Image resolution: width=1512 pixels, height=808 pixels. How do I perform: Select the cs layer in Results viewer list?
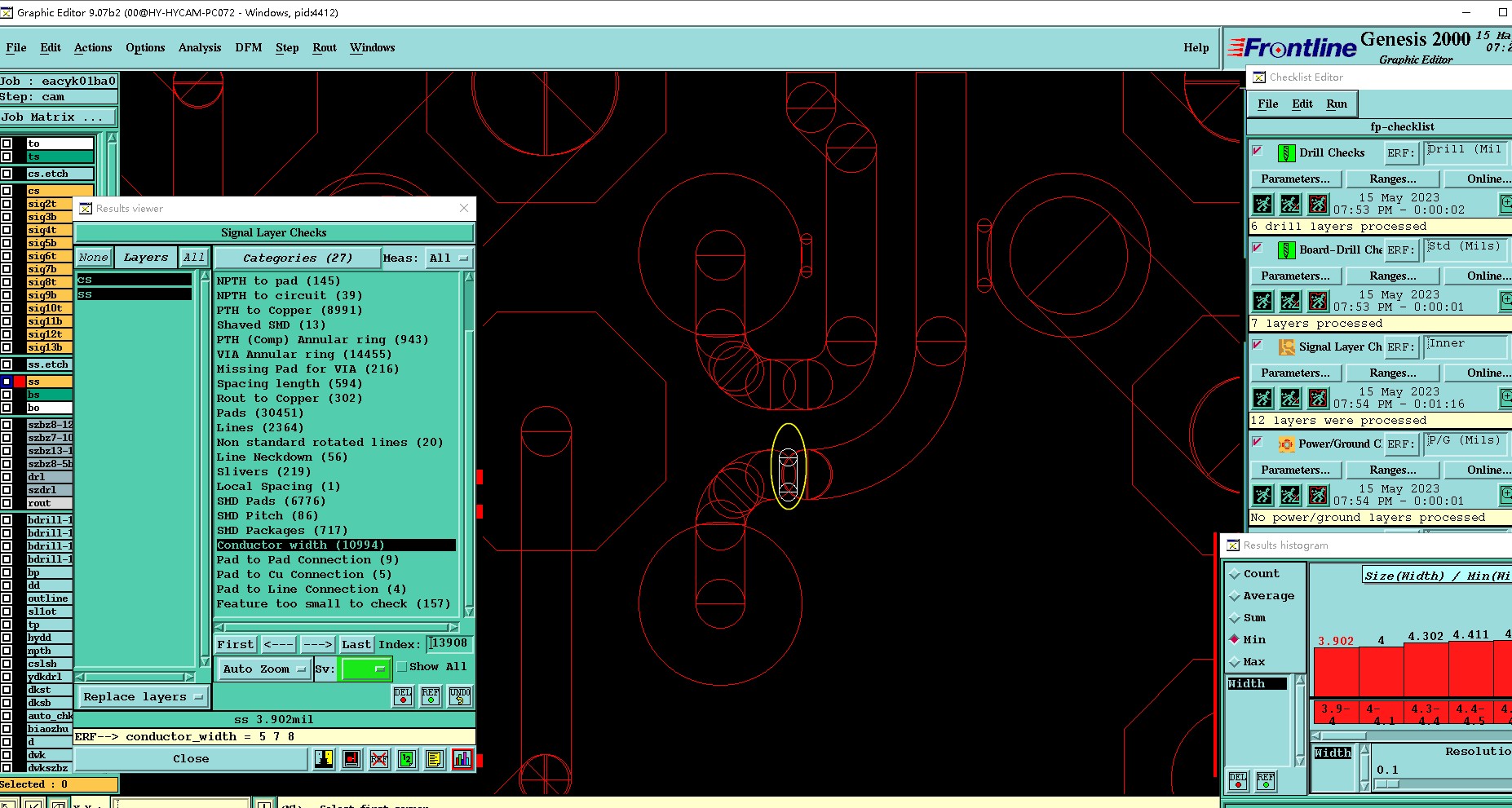coord(135,280)
